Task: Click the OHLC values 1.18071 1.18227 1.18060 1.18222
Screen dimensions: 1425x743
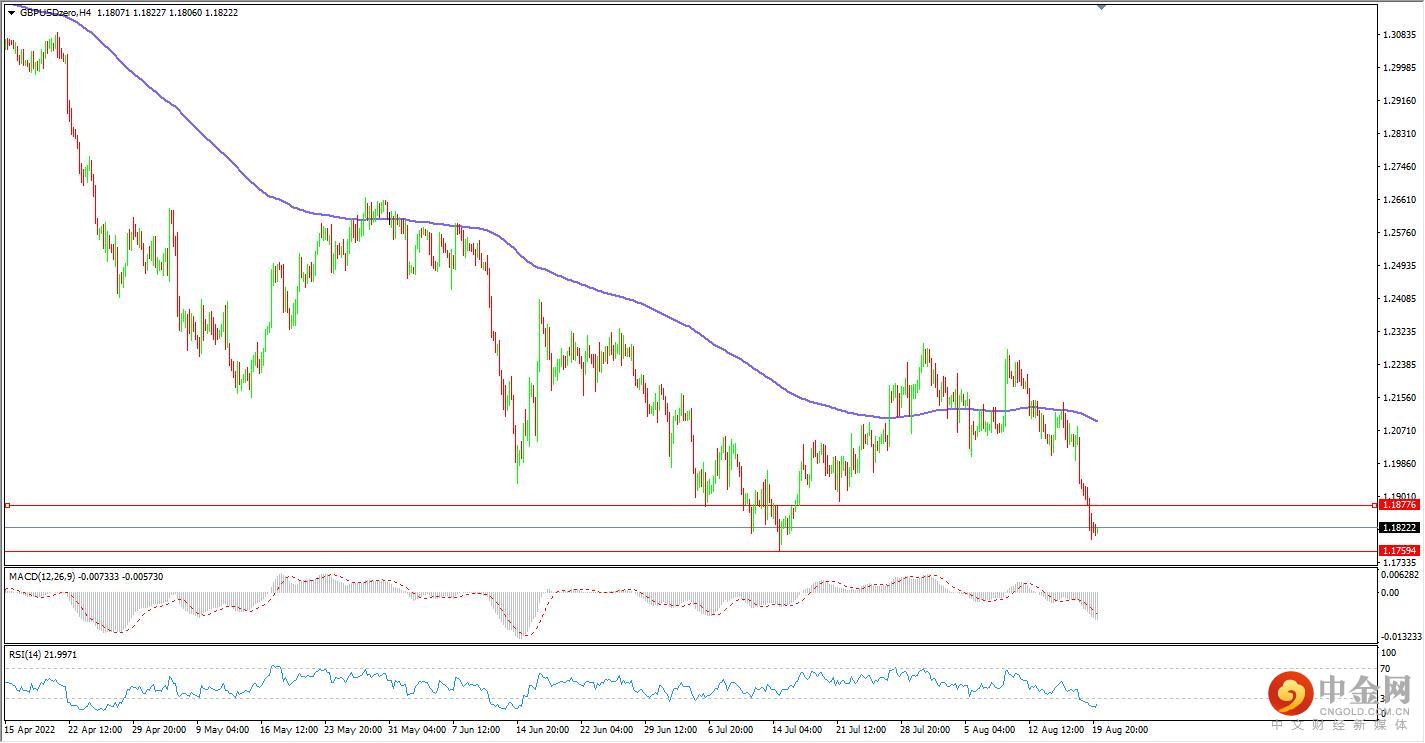Action: [167, 13]
